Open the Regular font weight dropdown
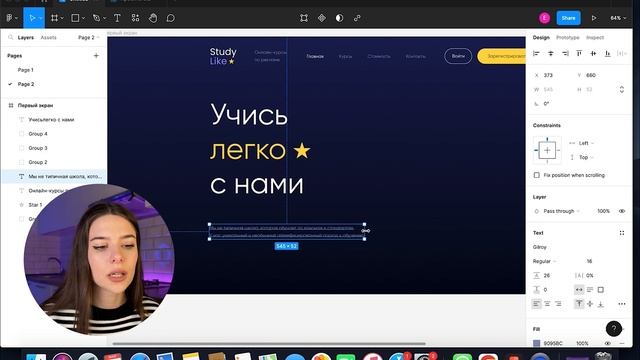 point(545,261)
